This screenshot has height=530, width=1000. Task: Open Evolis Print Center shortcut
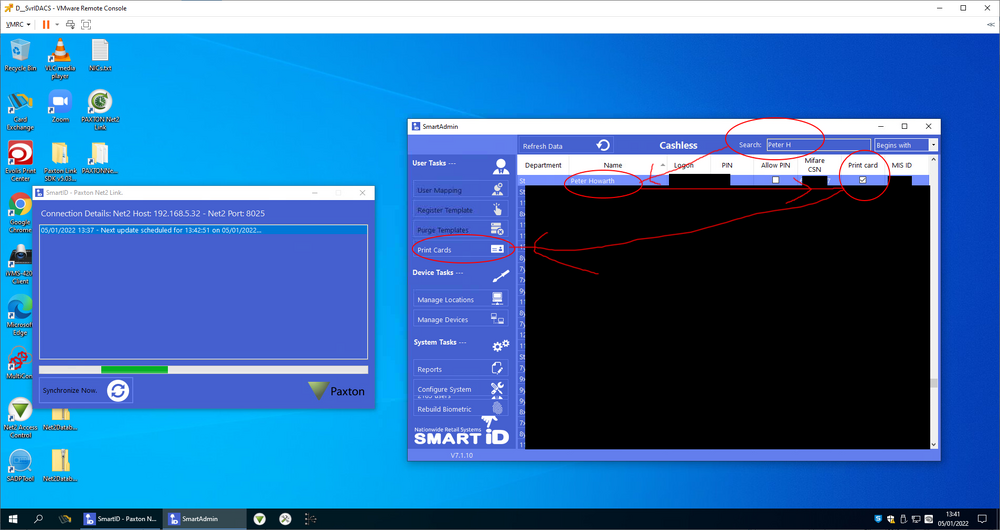20,162
